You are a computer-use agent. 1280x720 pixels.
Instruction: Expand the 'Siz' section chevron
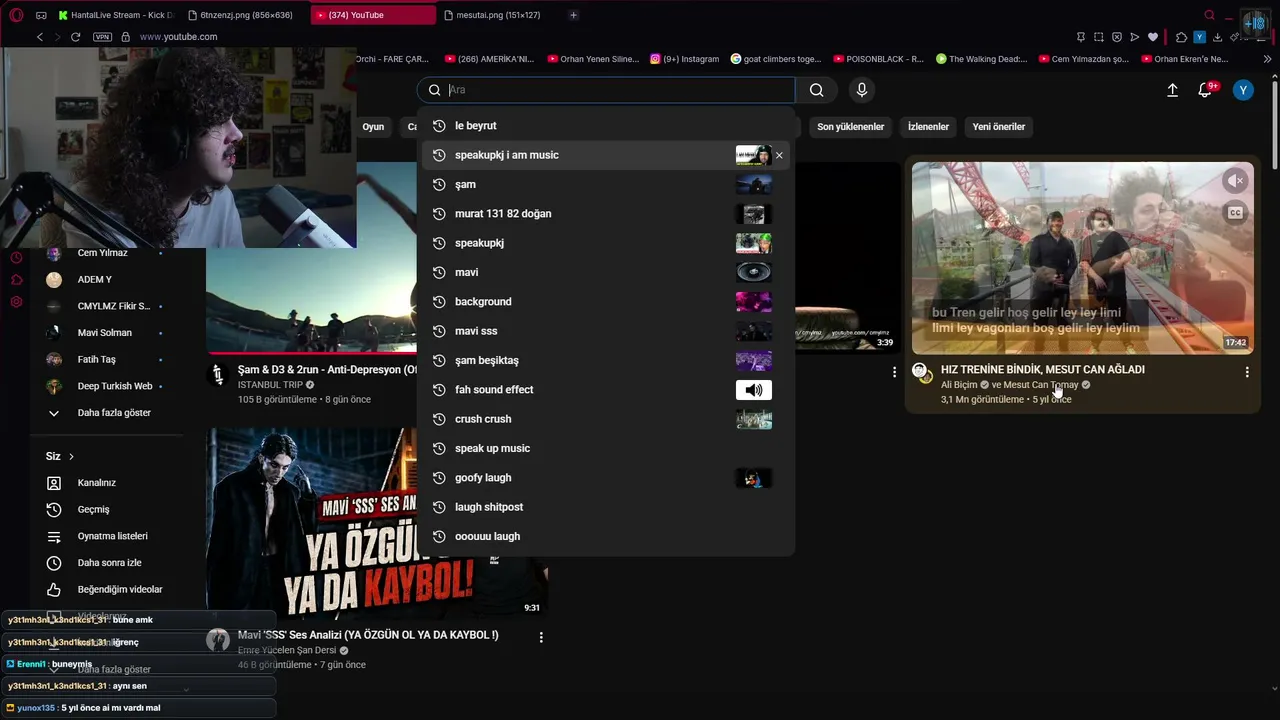[x=71, y=457]
